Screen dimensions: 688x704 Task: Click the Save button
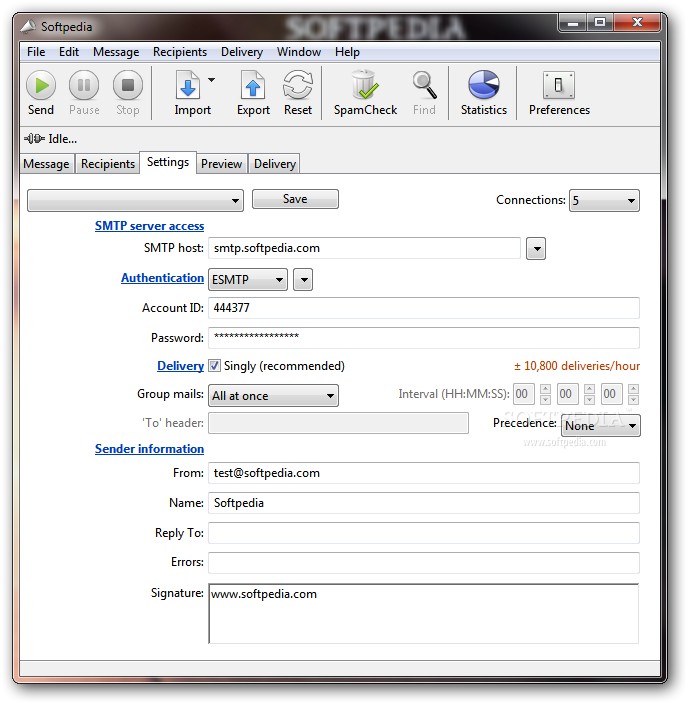[295, 199]
